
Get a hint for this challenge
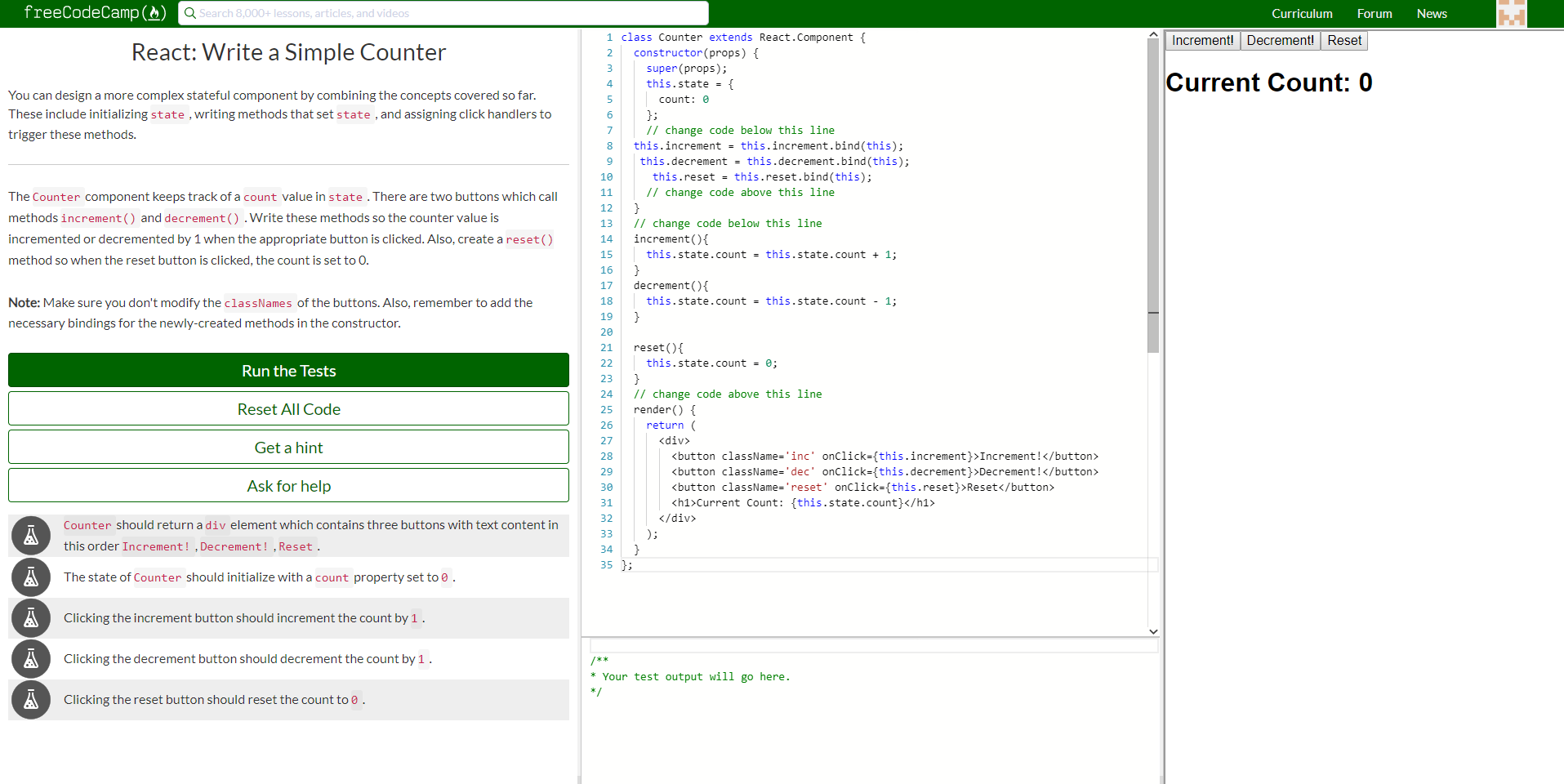(288, 447)
